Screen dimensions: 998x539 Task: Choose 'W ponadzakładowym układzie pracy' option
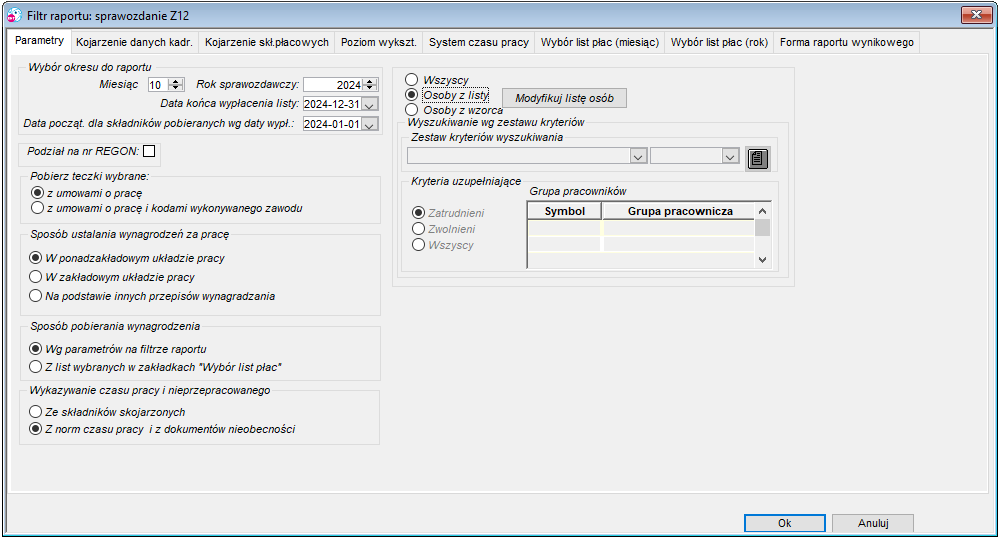pos(36,258)
